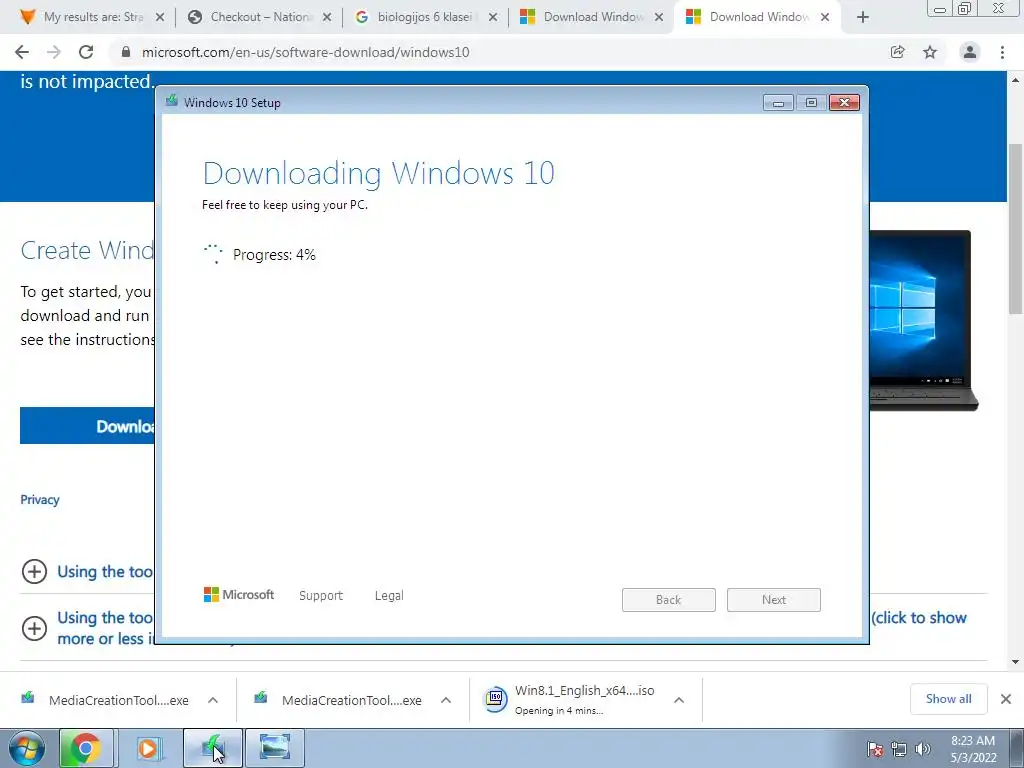Minimize the Windows 10 Setup dialog
The height and width of the screenshot is (768, 1024).
pyautogui.click(x=778, y=103)
